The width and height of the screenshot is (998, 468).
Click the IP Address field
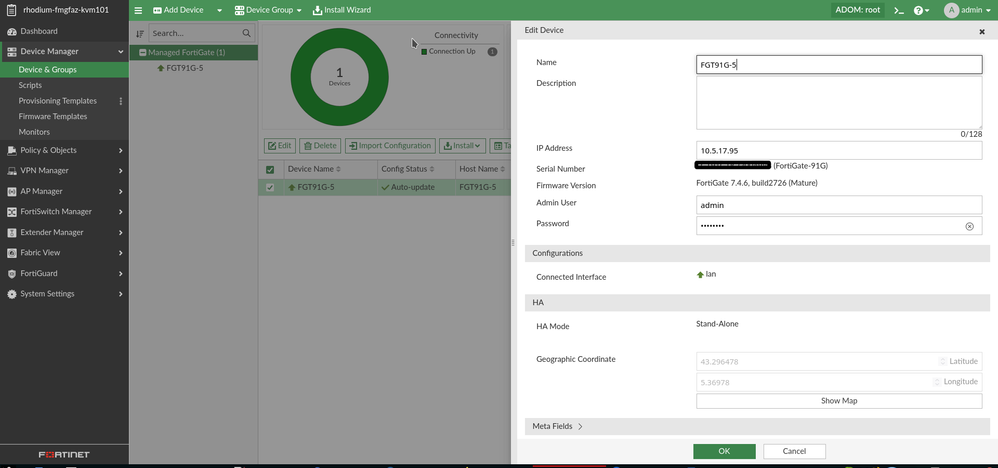tap(839, 150)
